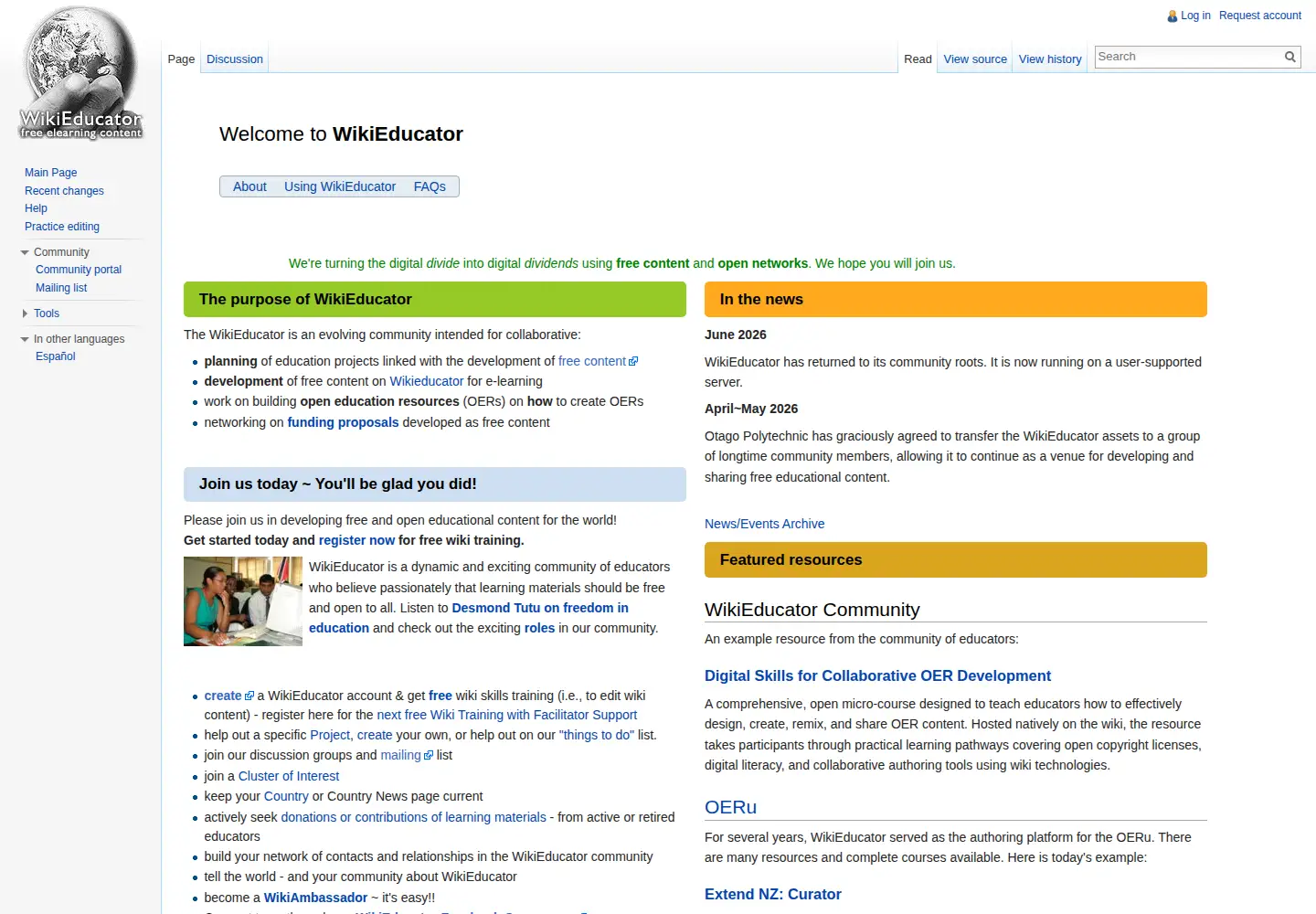Open the Help sidebar link
The height and width of the screenshot is (914, 1316).
click(x=36, y=208)
